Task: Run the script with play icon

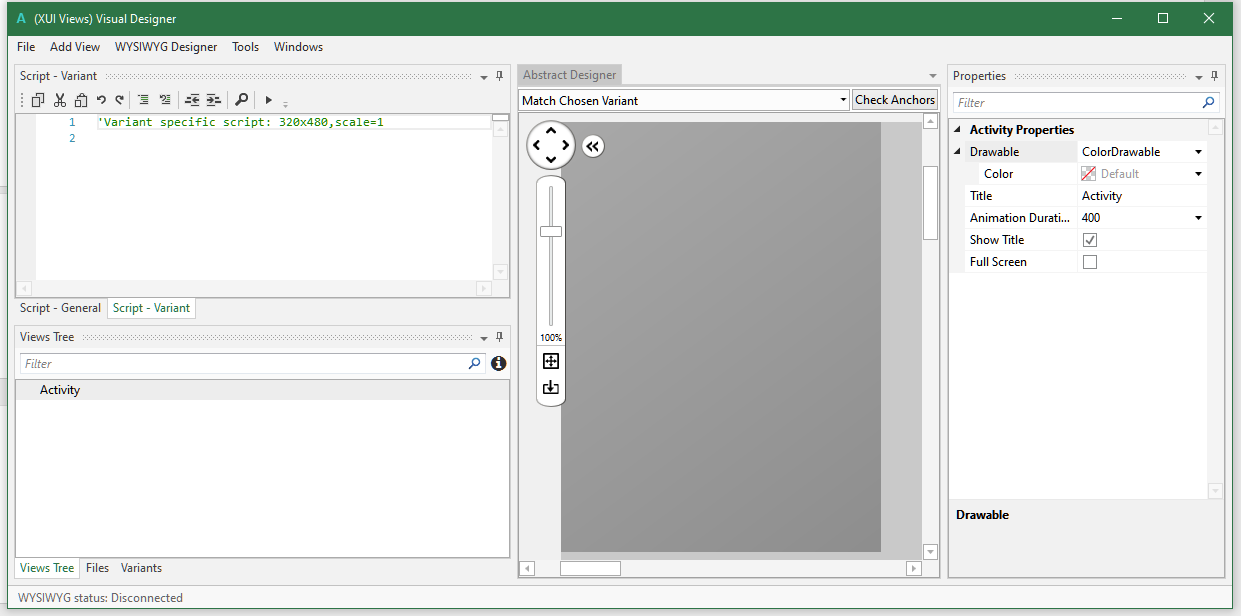Action: coord(268,100)
